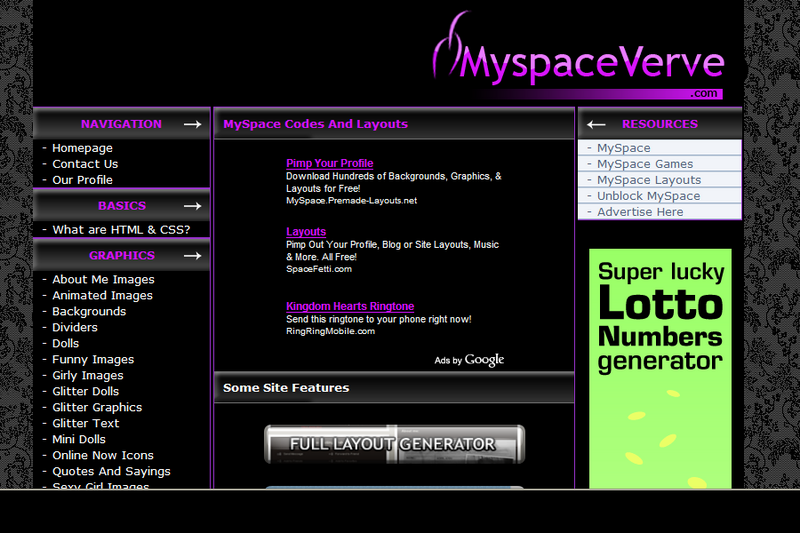Open What are HTML & CSS? page
Image resolution: width=800 pixels, height=533 pixels.
[x=121, y=230]
